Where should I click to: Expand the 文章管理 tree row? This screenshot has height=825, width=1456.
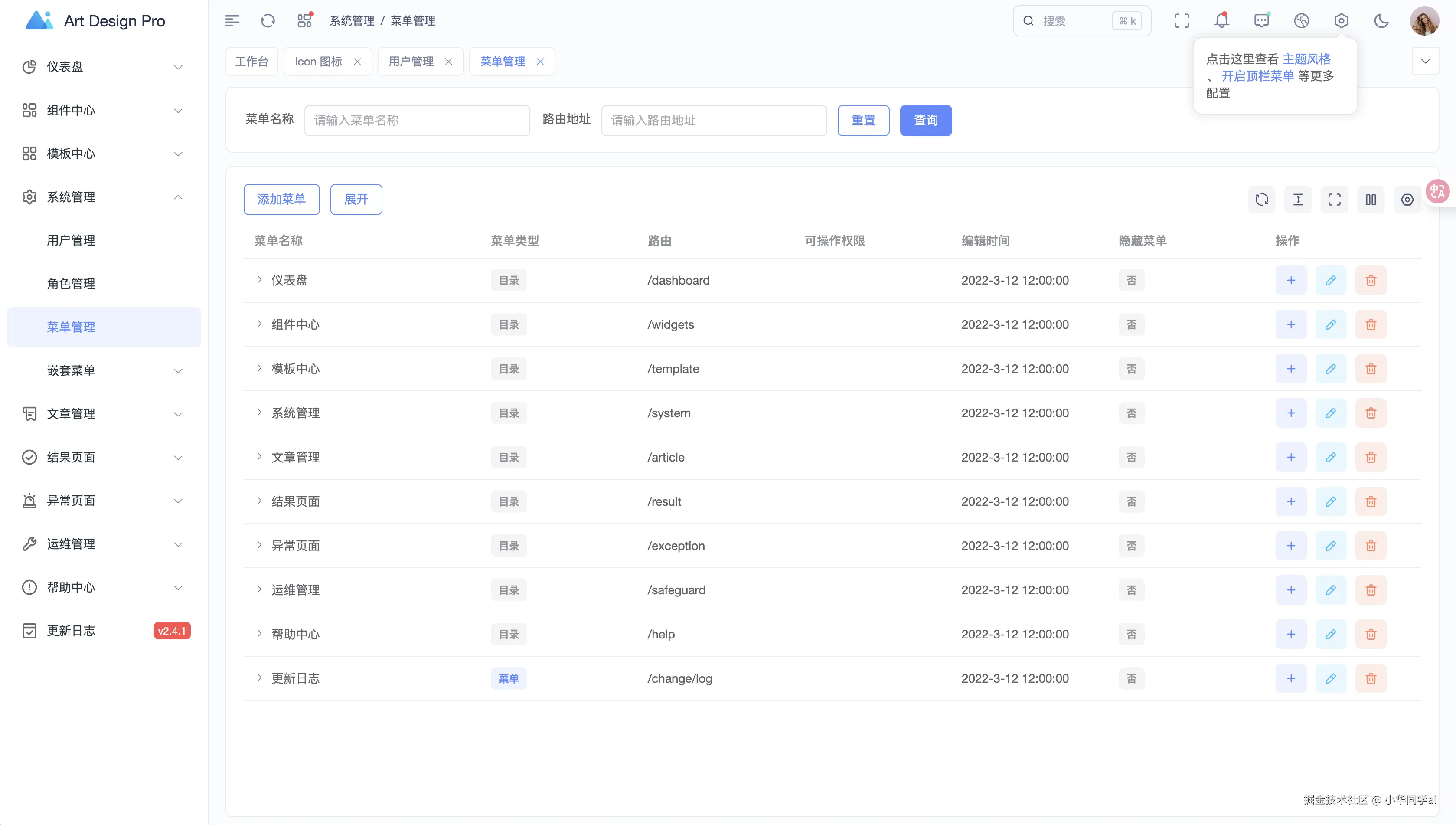coord(259,457)
